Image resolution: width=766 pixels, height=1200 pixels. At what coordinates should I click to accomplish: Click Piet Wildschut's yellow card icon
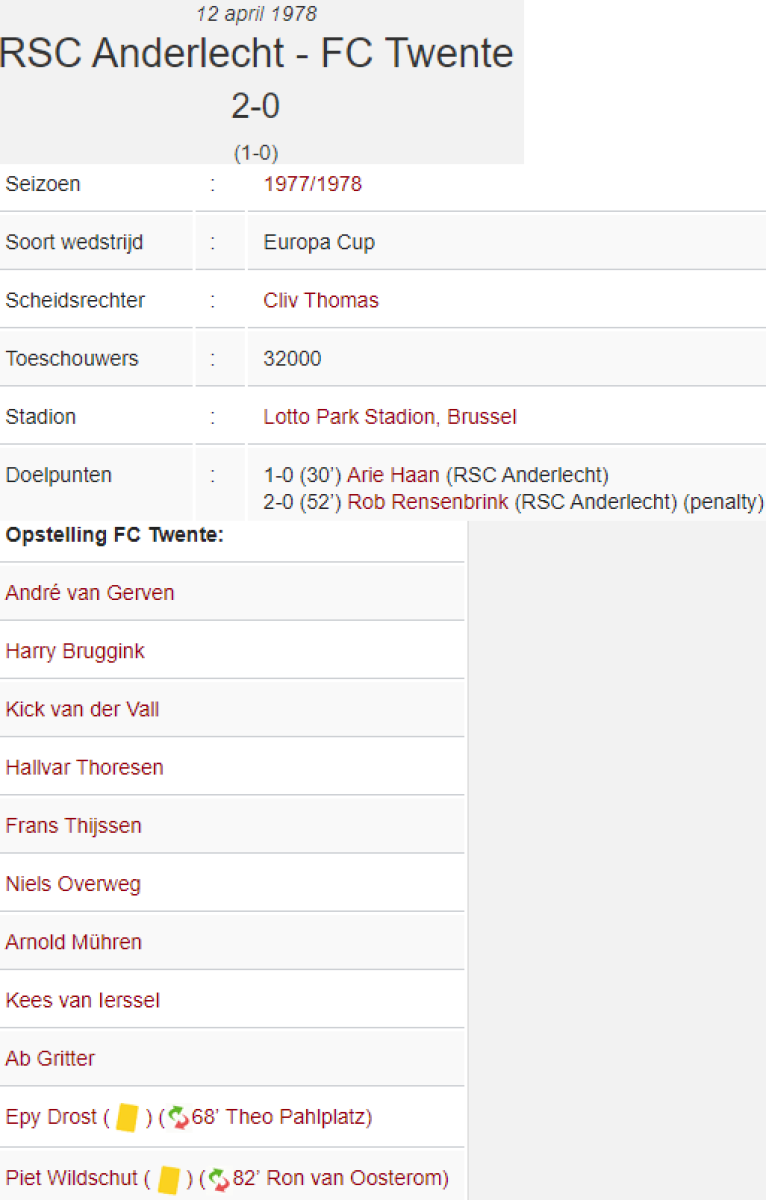click(x=169, y=1179)
